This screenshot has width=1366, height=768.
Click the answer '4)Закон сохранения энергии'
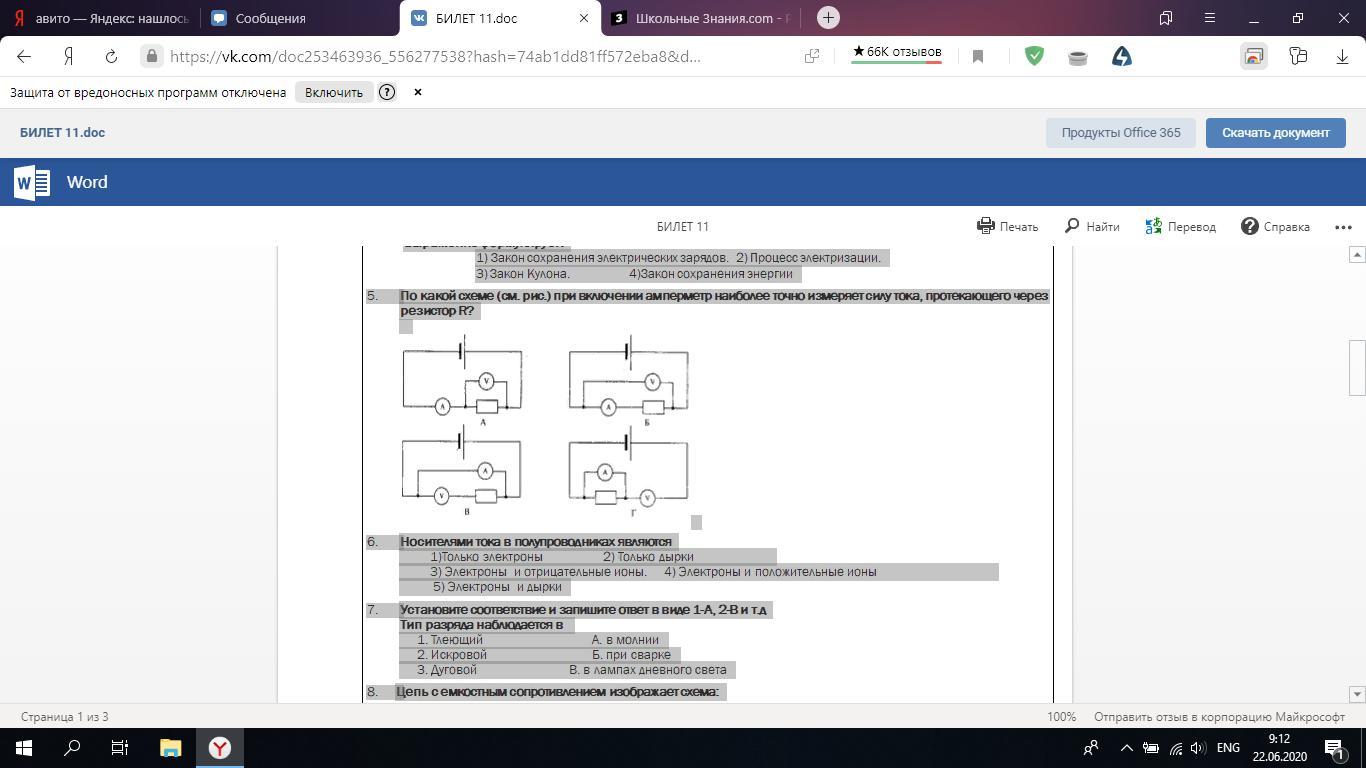(x=711, y=273)
